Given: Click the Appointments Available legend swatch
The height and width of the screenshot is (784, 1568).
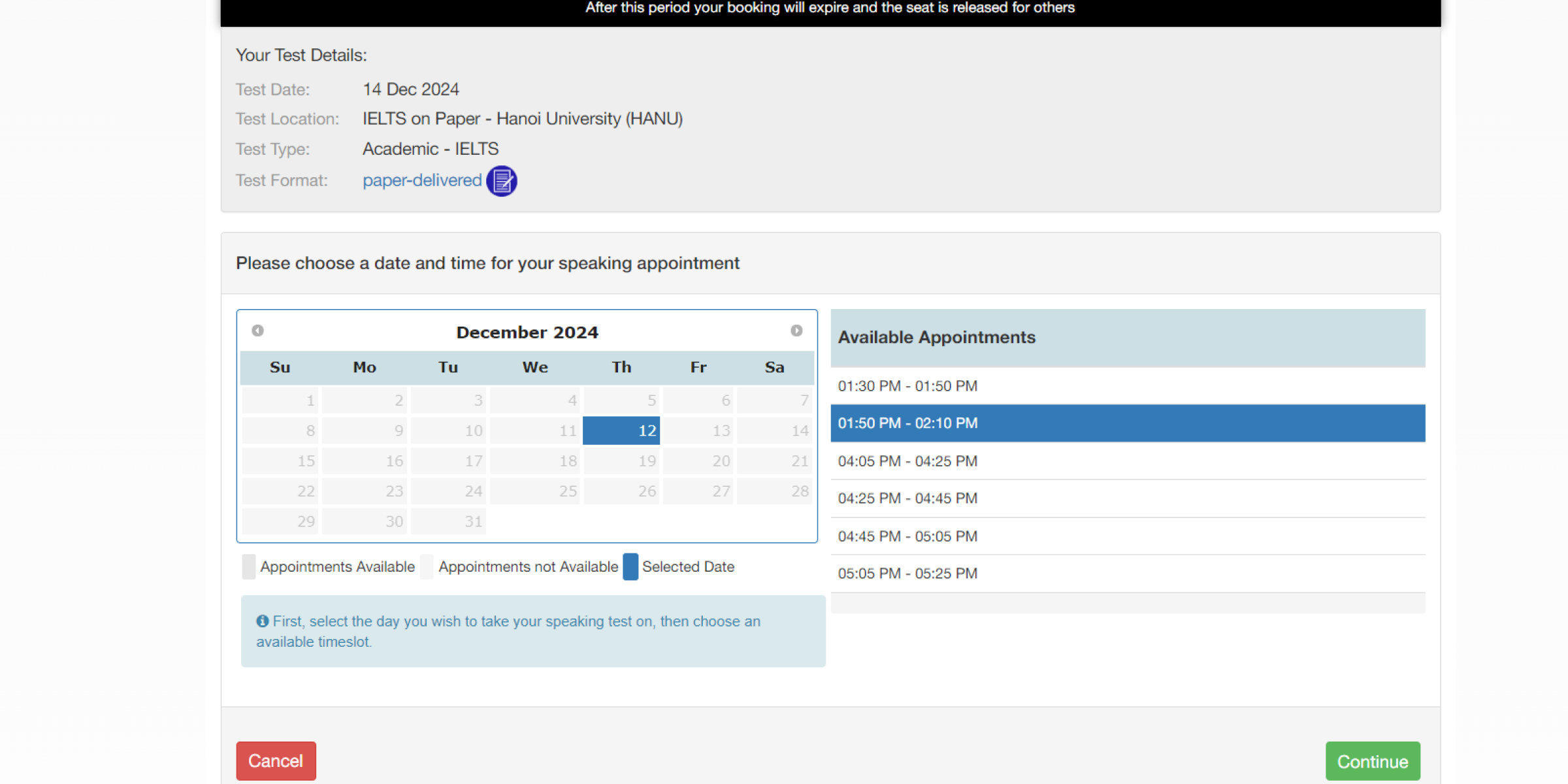Looking at the screenshot, I should coord(249,566).
